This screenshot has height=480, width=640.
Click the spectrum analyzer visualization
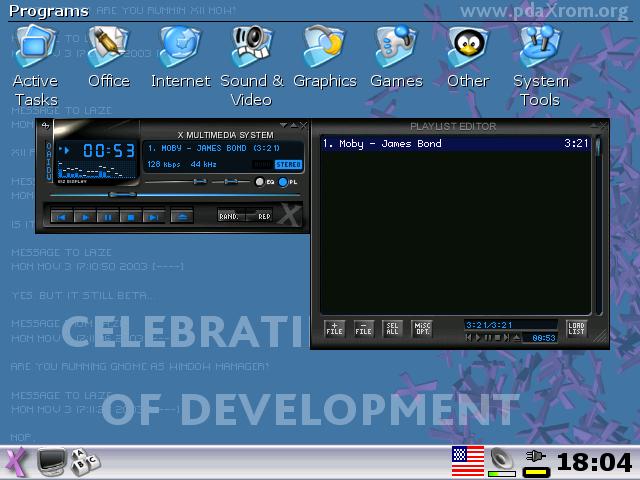[x=96, y=170]
